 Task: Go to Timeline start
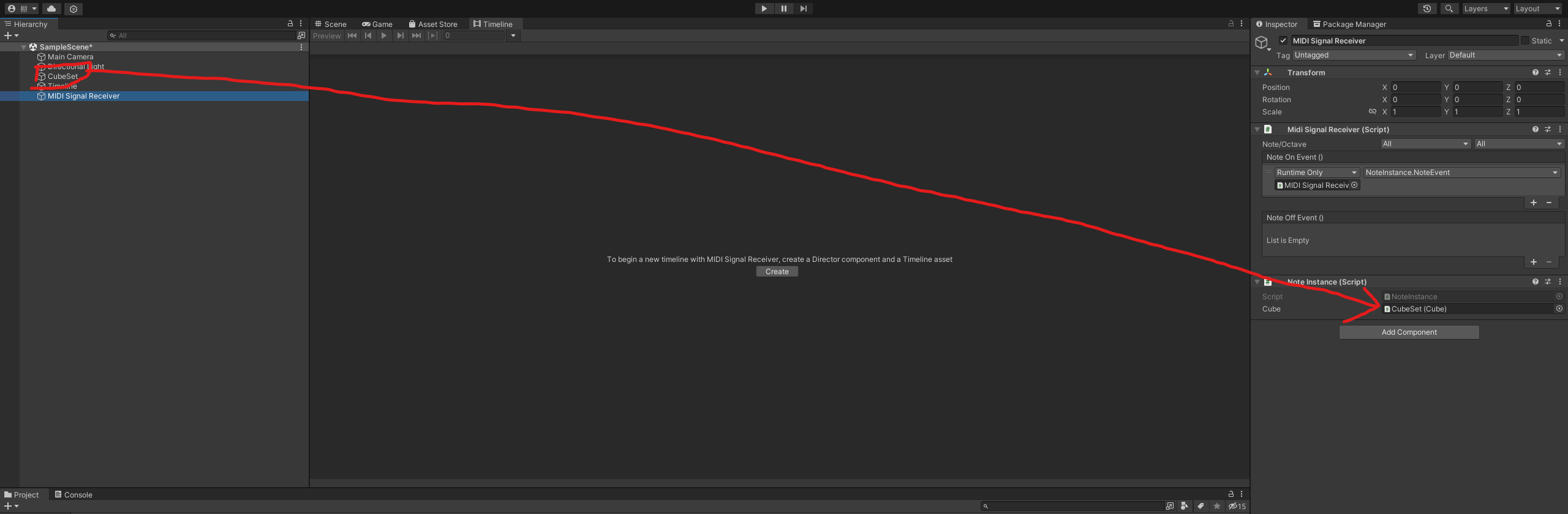pos(352,35)
